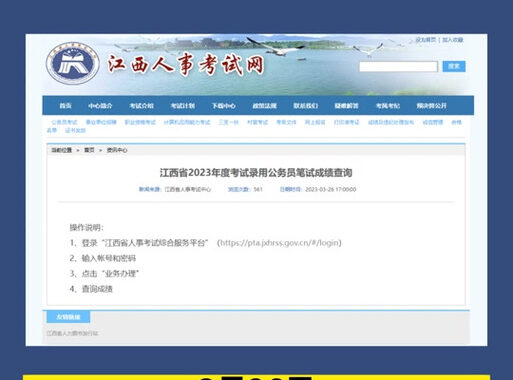
Task: Click step 3 text 点击业务办理
Action: (110, 274)
